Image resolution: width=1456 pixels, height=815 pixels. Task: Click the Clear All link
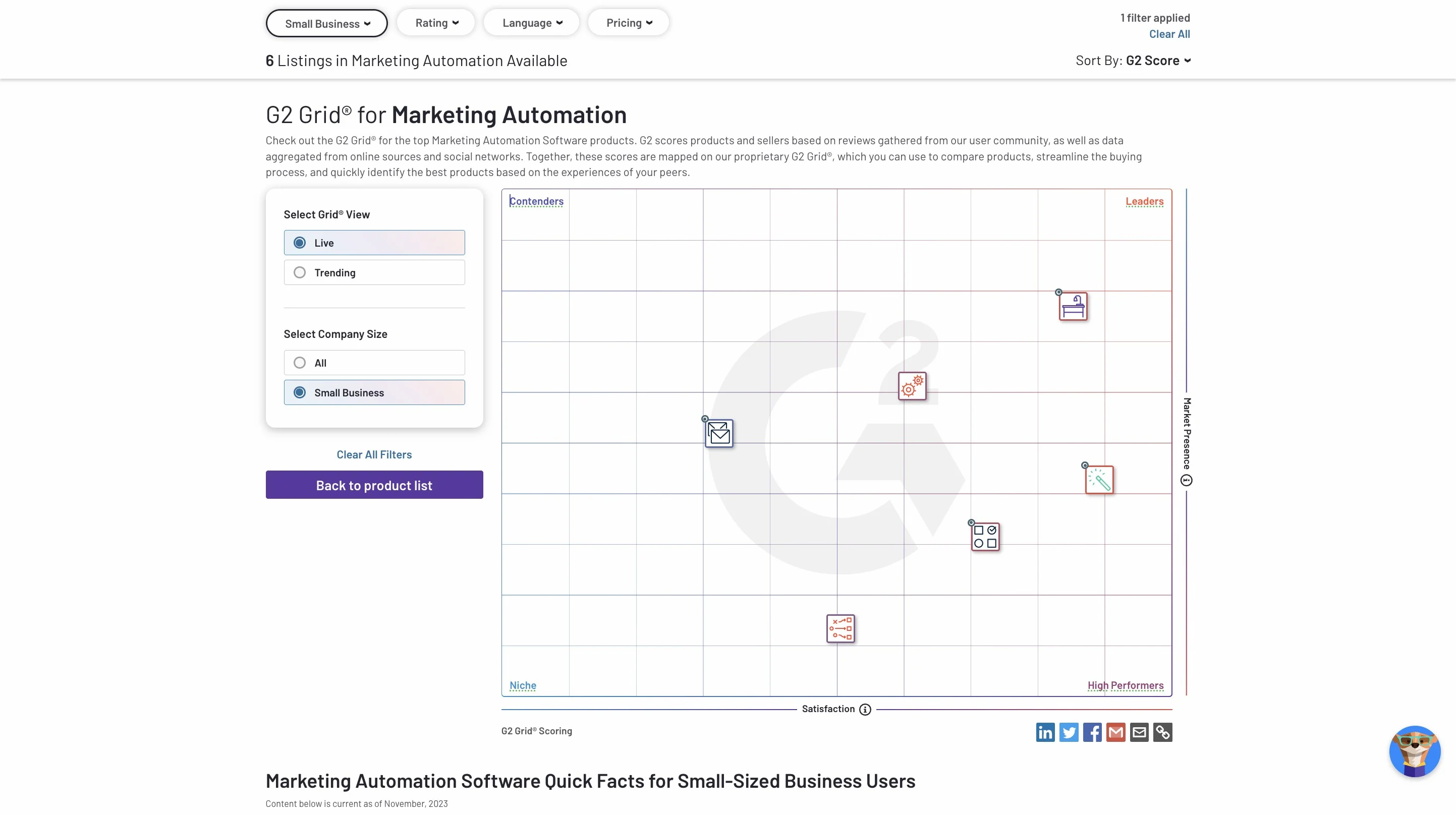point(1169,34)
